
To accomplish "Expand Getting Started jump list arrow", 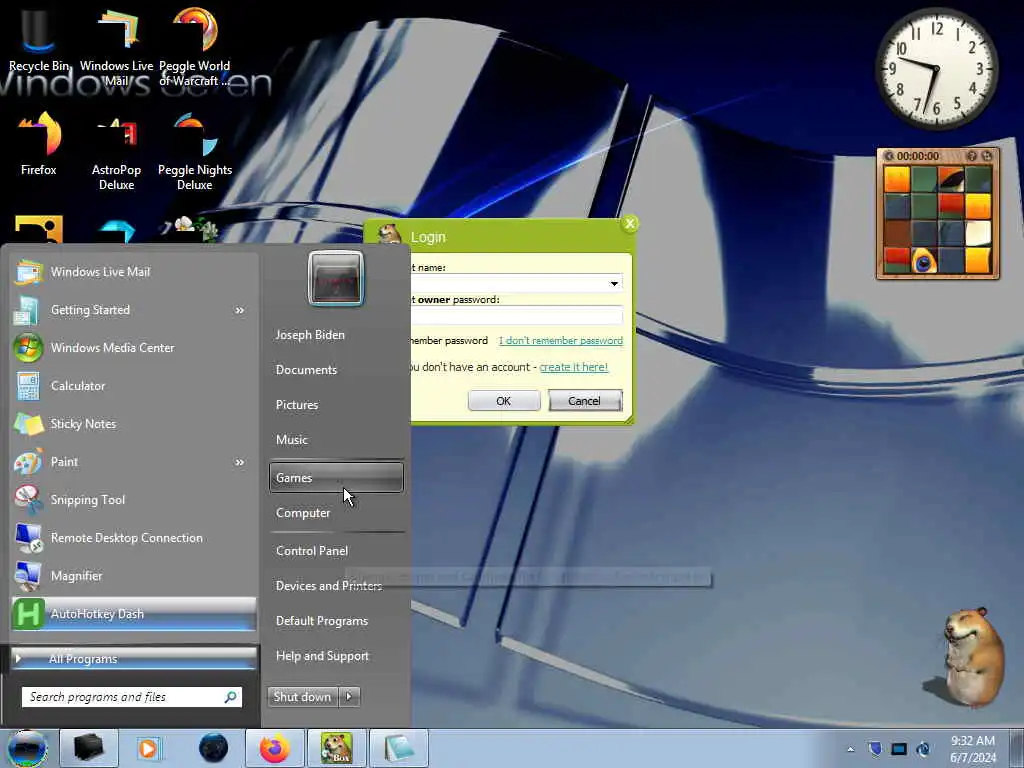I will tap(240, 310).
